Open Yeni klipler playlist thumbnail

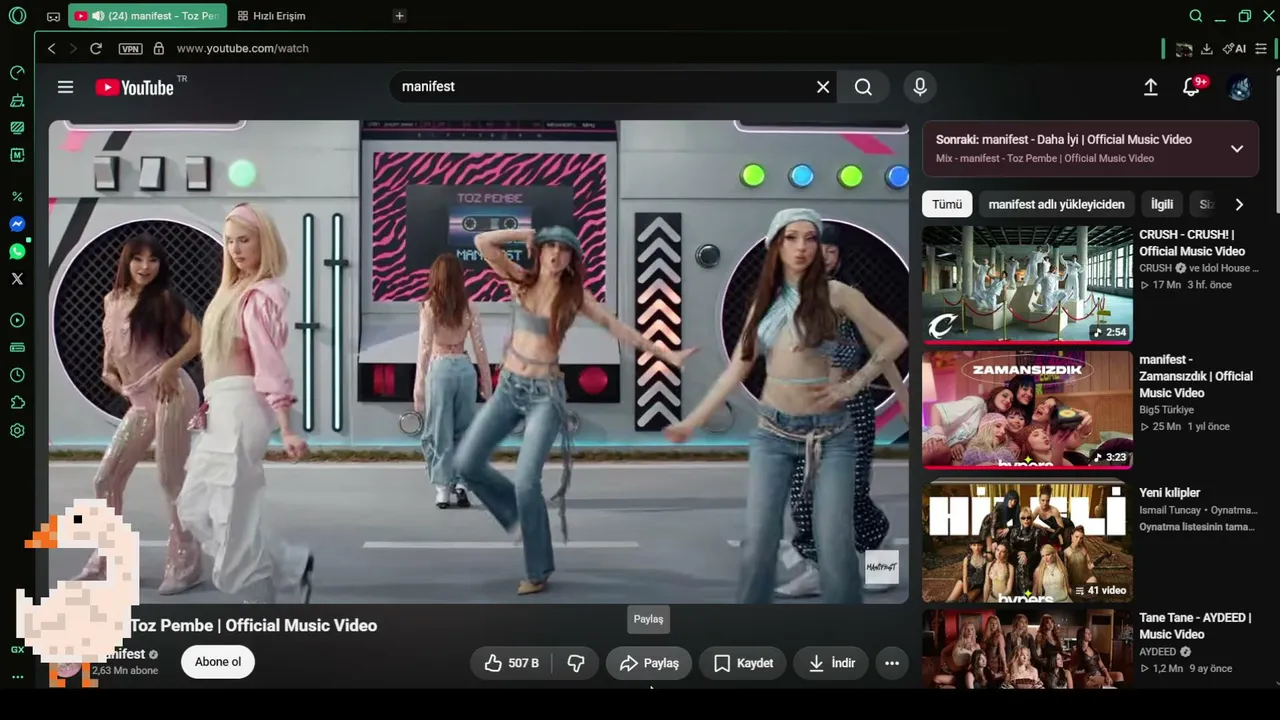(1027, 542)
